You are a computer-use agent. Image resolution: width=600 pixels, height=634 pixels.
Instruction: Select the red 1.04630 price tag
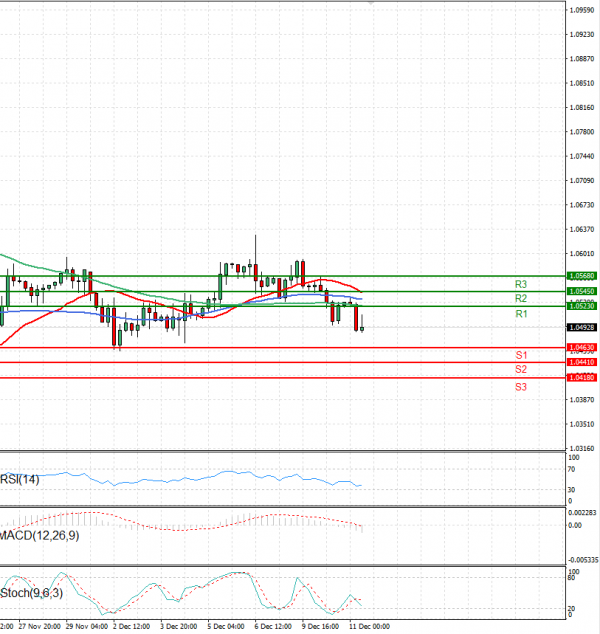pyautogui.click(x=581, y=347)
